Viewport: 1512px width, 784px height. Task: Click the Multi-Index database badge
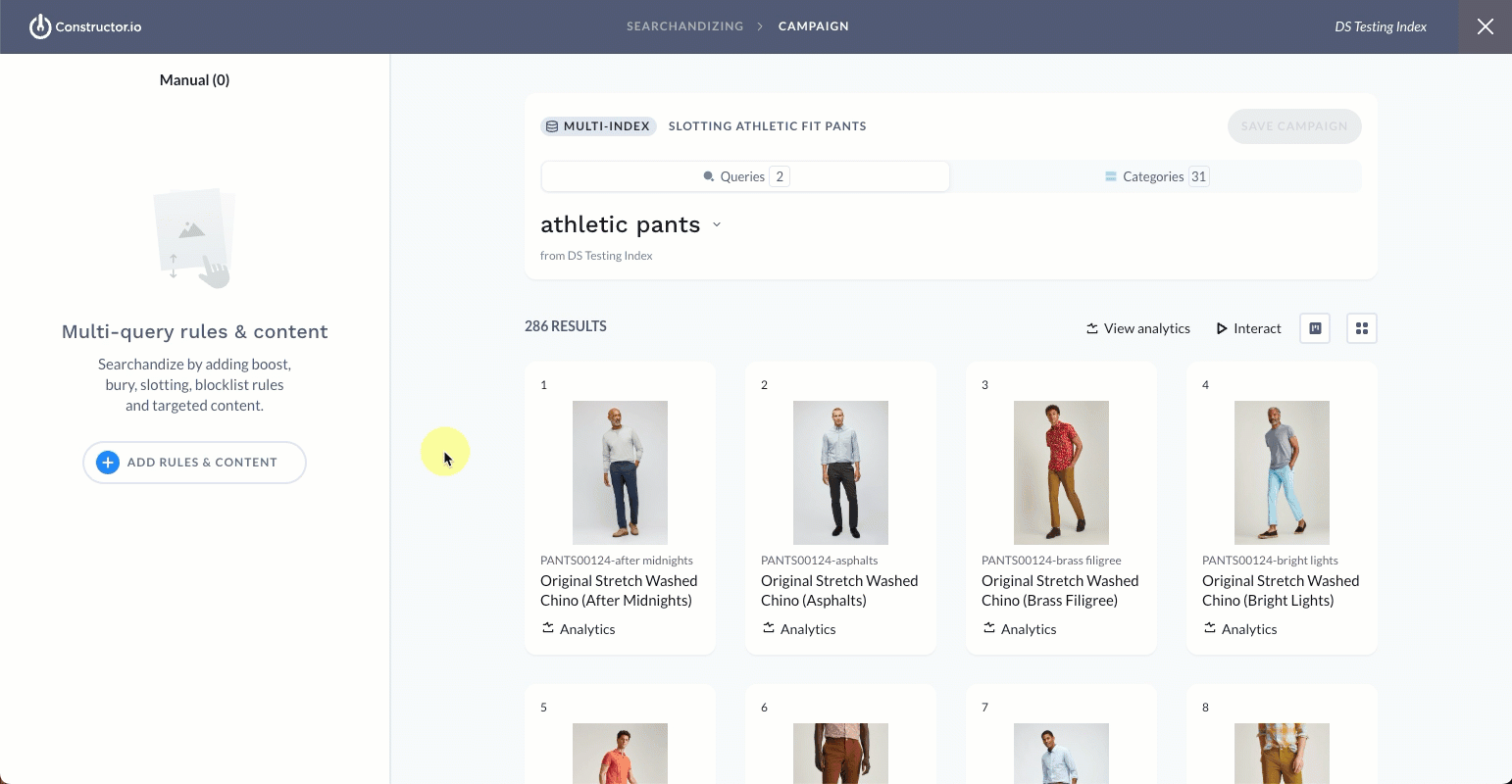598,126
